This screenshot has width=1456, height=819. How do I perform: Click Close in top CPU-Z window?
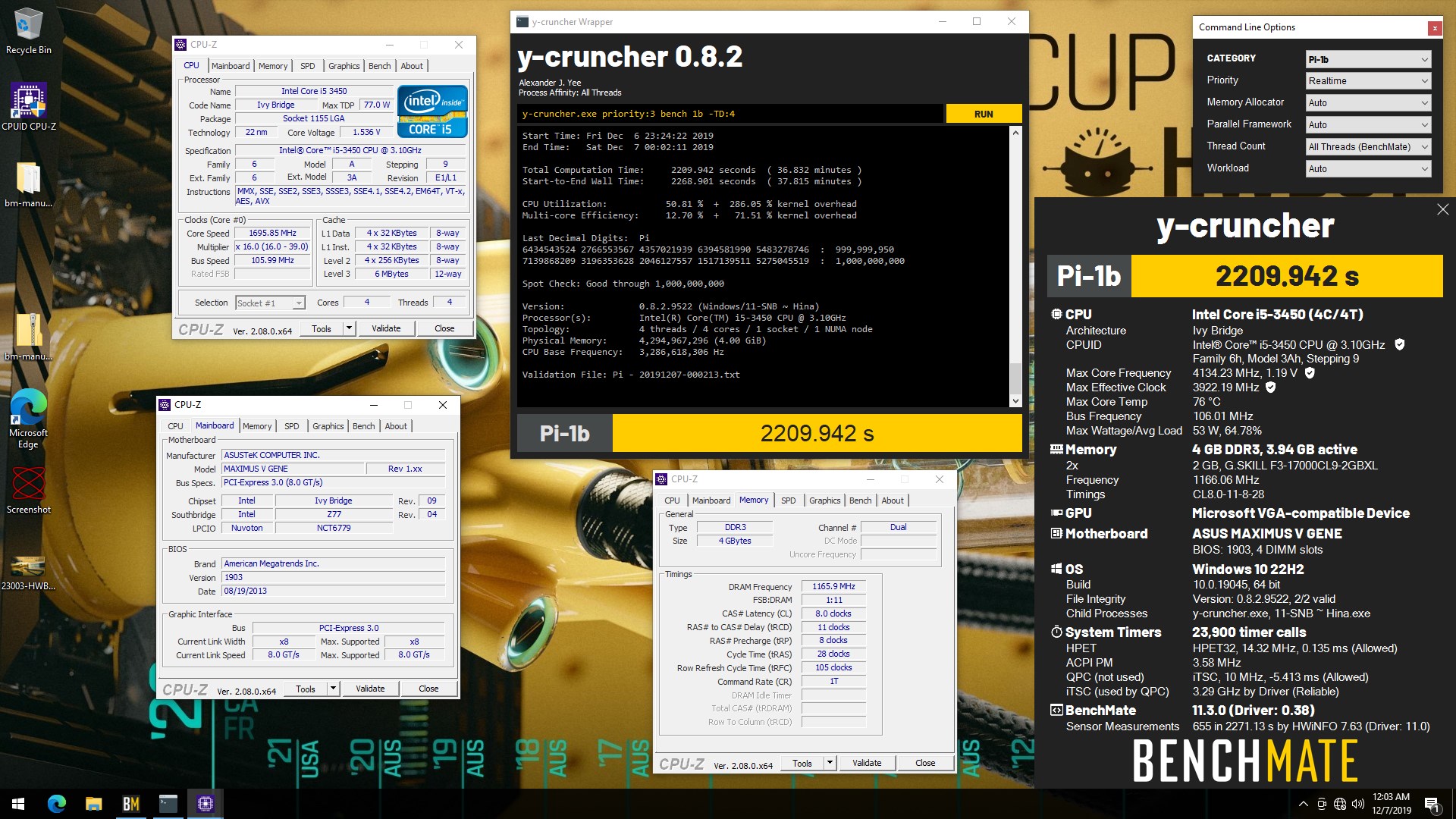coord(444,328)
